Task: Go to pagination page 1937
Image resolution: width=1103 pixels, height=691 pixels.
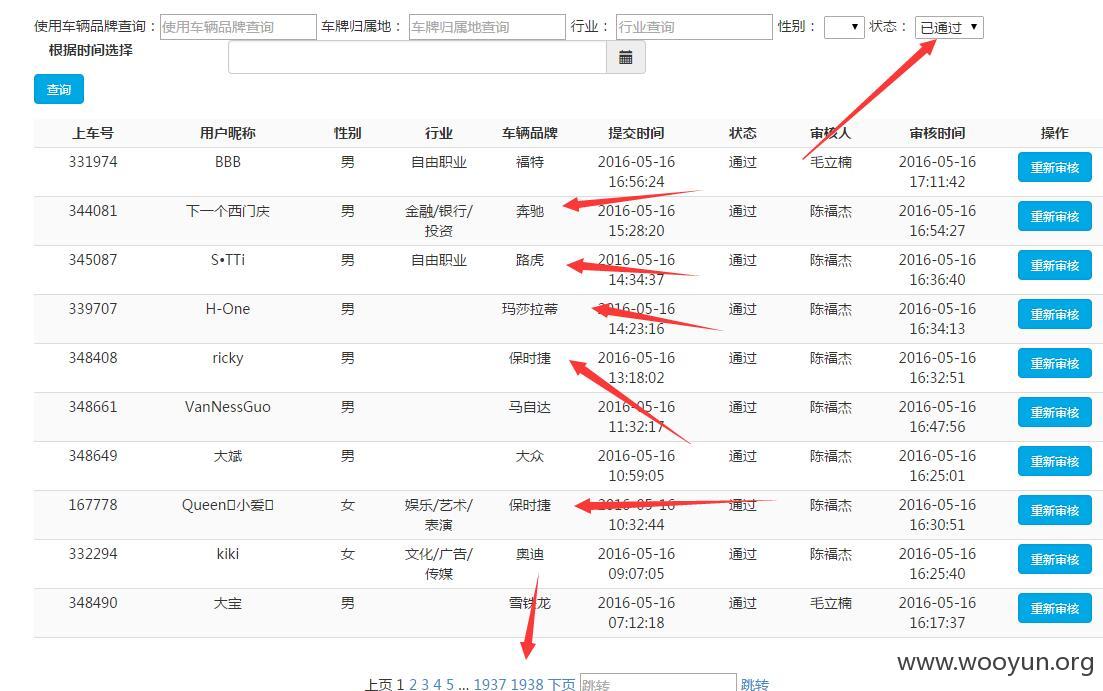Action: pyautogui.click(x=490, y=684)
